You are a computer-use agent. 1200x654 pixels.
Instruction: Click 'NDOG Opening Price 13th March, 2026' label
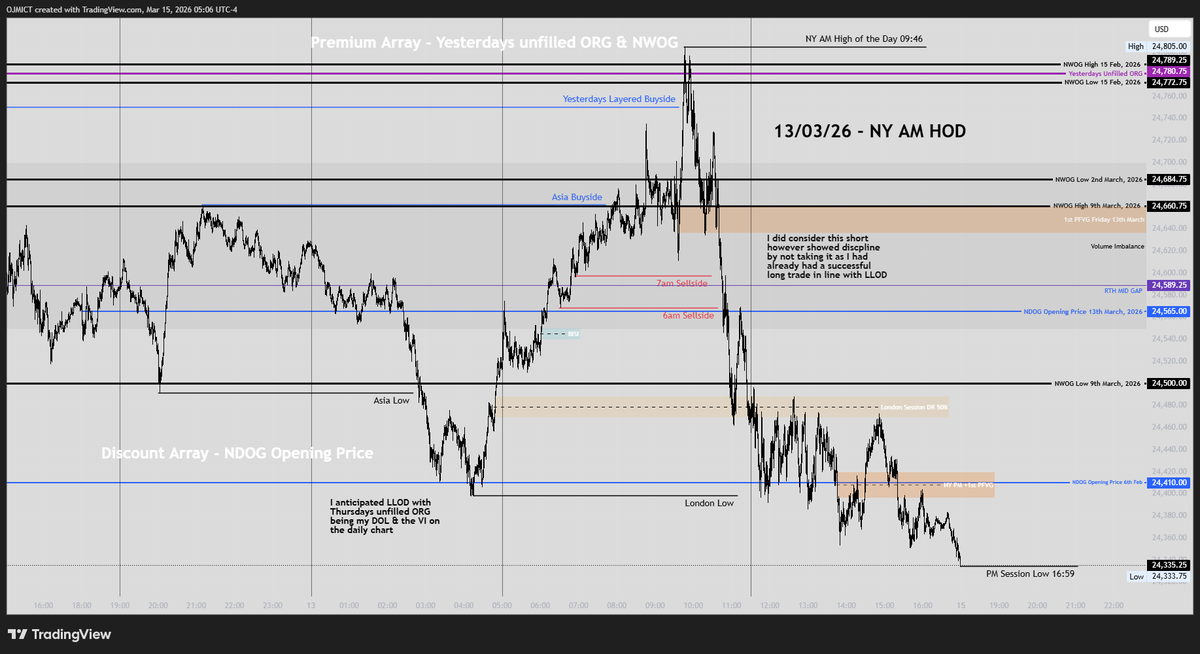[x=1083, y=312]
